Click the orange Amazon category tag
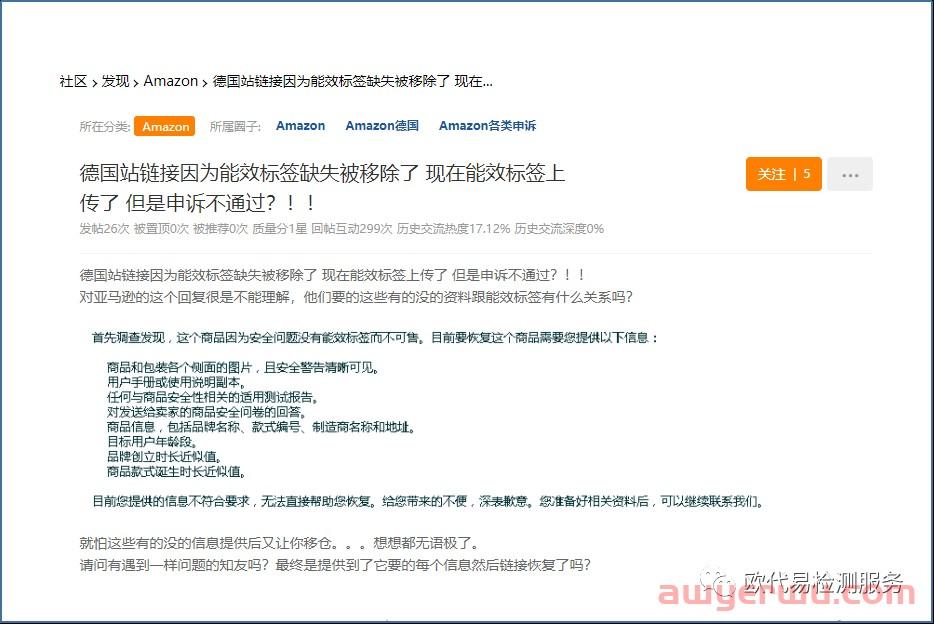934x624 pixels. click(165, 127)
